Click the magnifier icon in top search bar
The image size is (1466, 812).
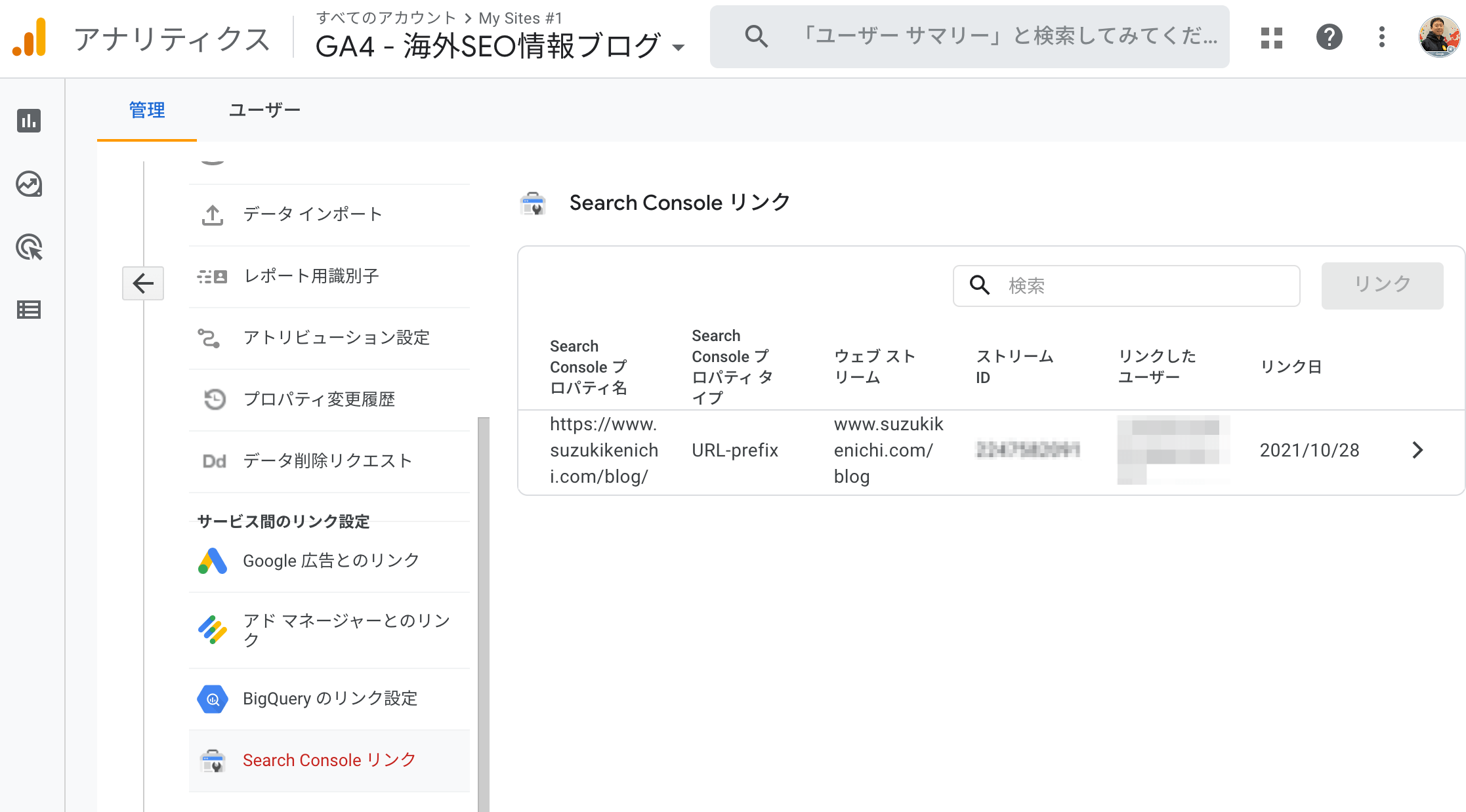point(756,36)
